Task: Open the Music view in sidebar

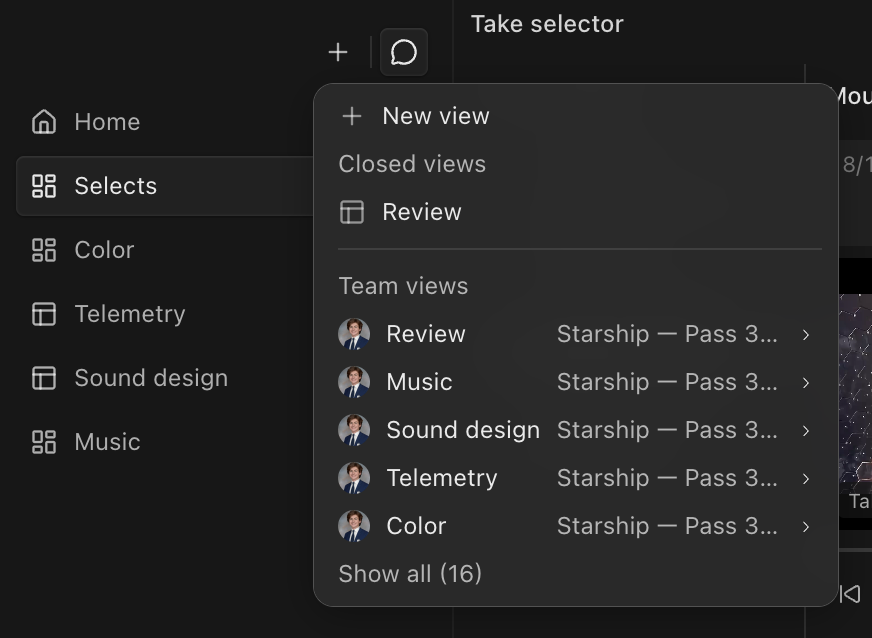Action: tap(165, 442)
